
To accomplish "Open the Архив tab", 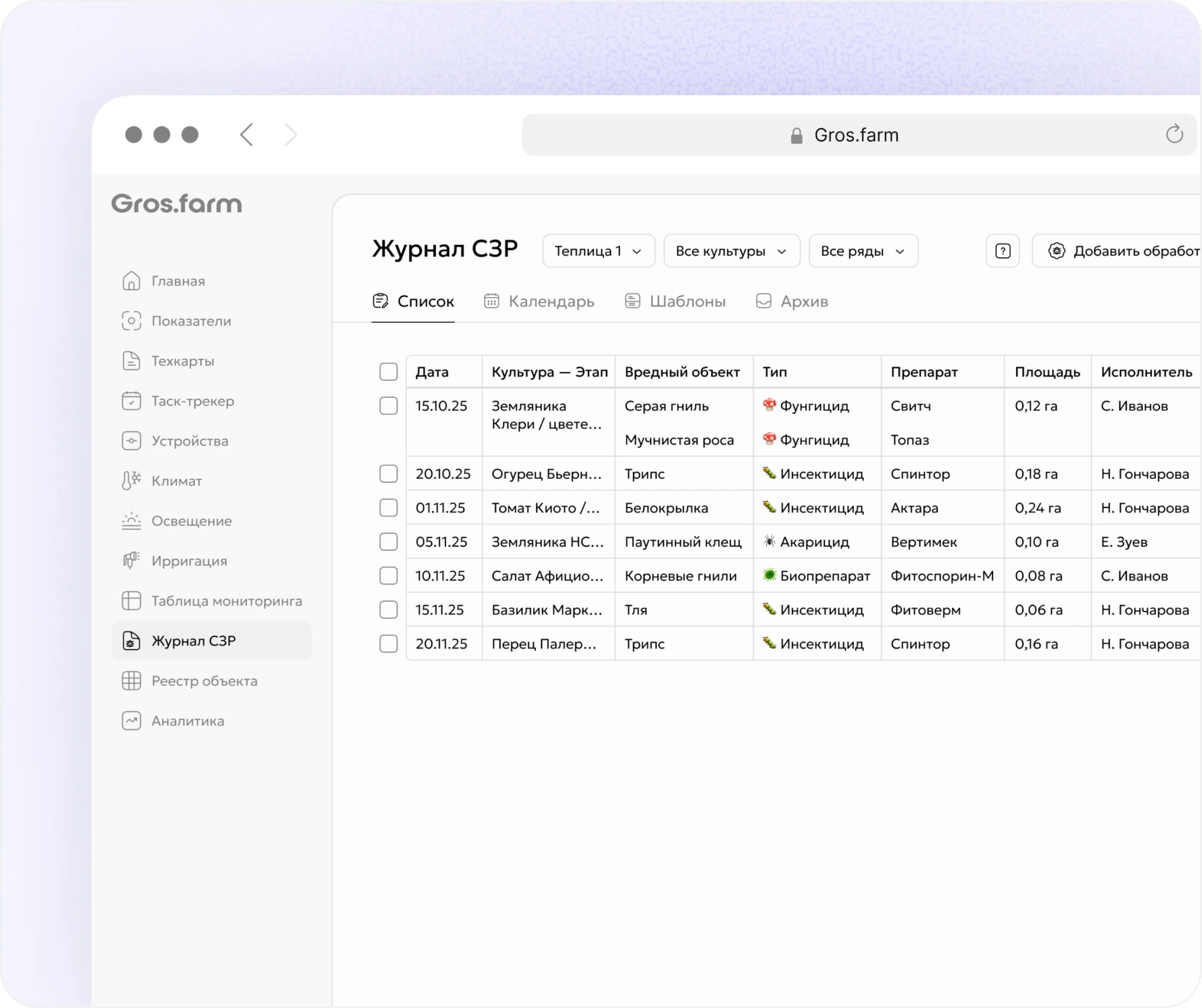I will pos(792,301).
